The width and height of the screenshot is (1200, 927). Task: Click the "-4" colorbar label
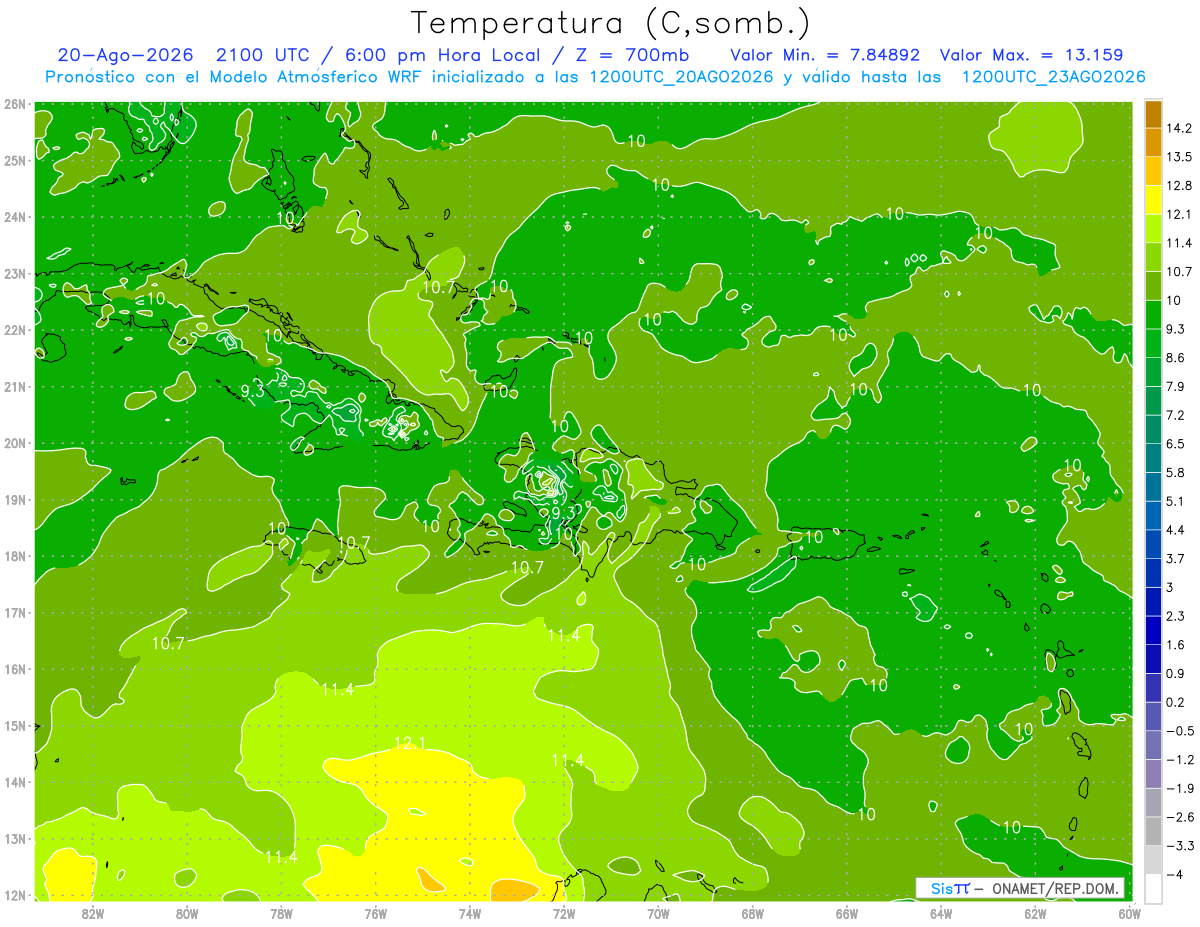pos(1174,874)
